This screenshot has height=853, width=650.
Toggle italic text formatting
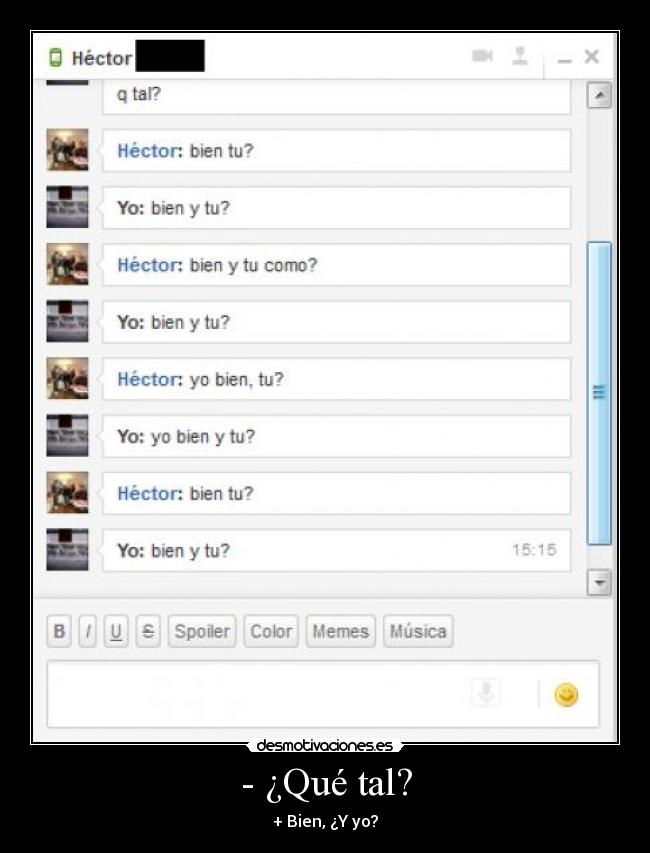pyautogui.click(x=88, y=631)
